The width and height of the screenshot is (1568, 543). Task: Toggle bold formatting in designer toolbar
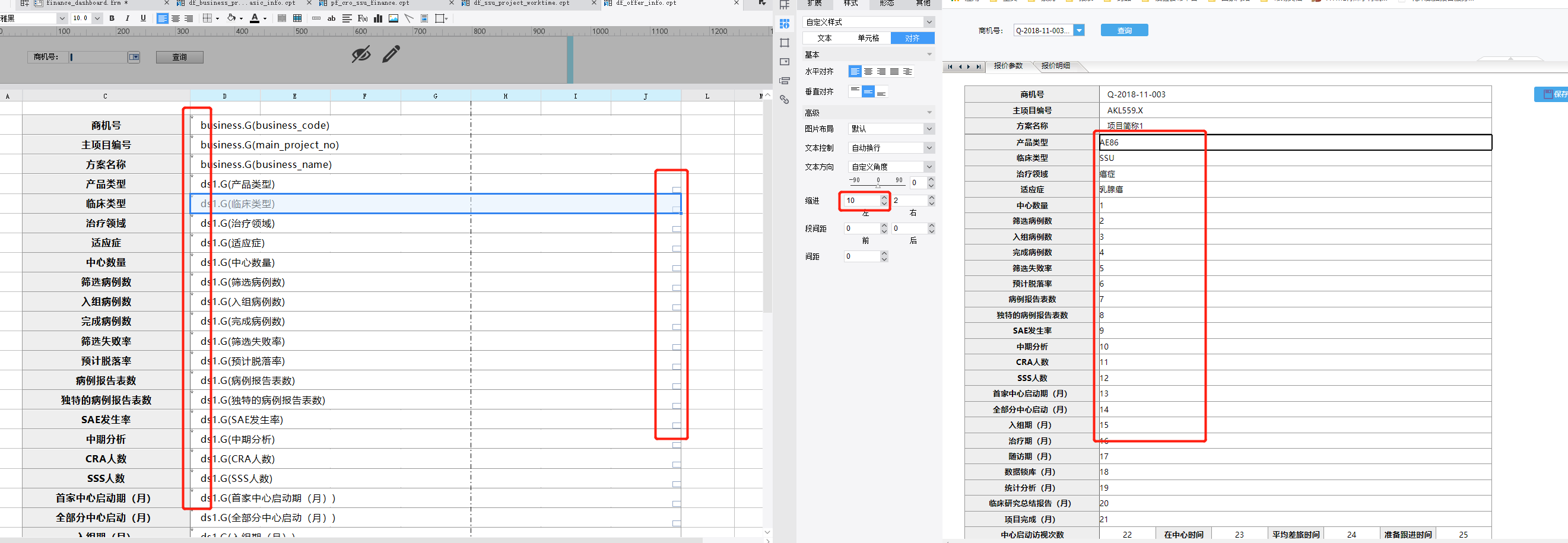tap(112, 18)
